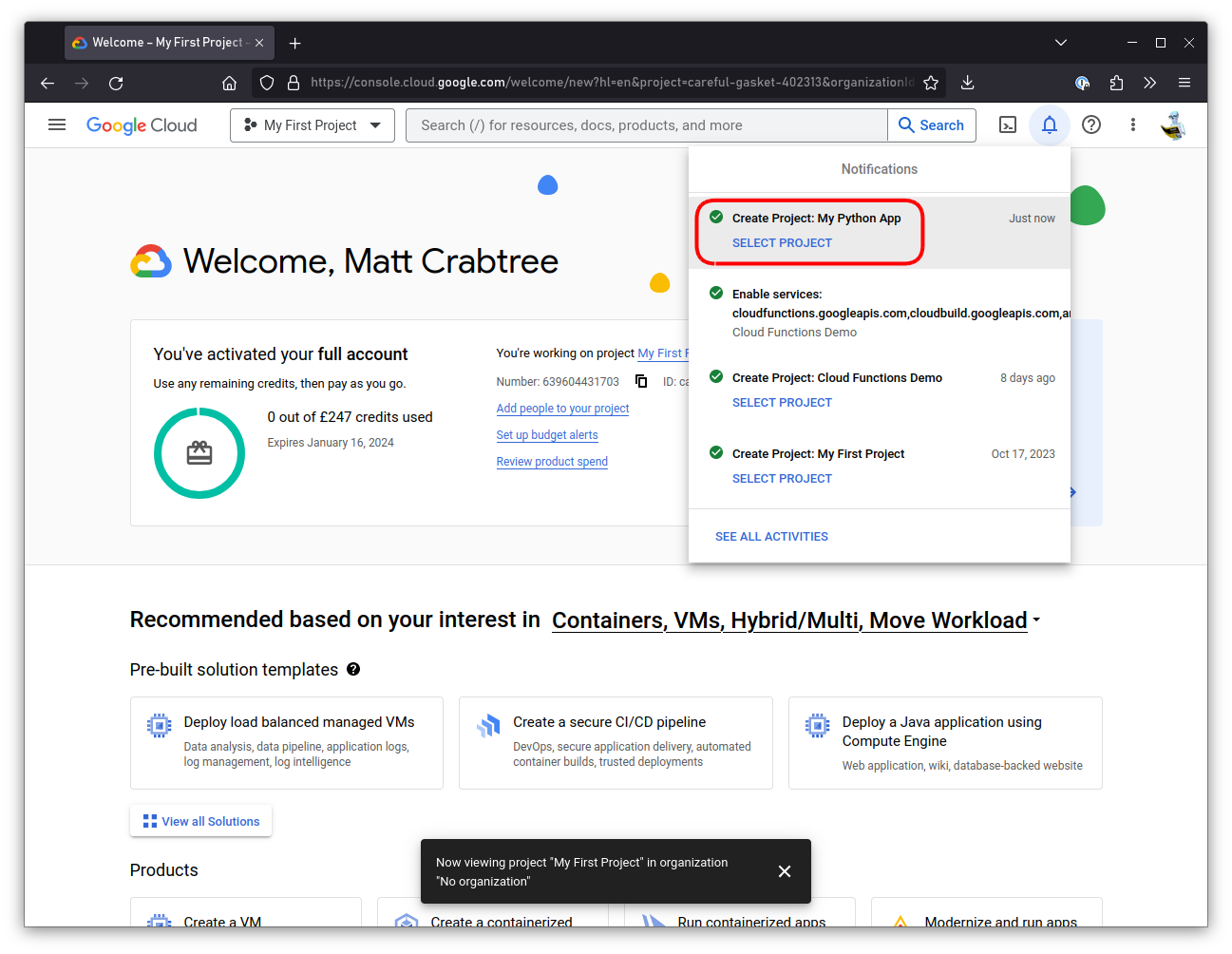The height and width of the screenshot is (954, 1232).
Task: Click the browser extension icon near bookmarks
Action: tap(1082, 83)
